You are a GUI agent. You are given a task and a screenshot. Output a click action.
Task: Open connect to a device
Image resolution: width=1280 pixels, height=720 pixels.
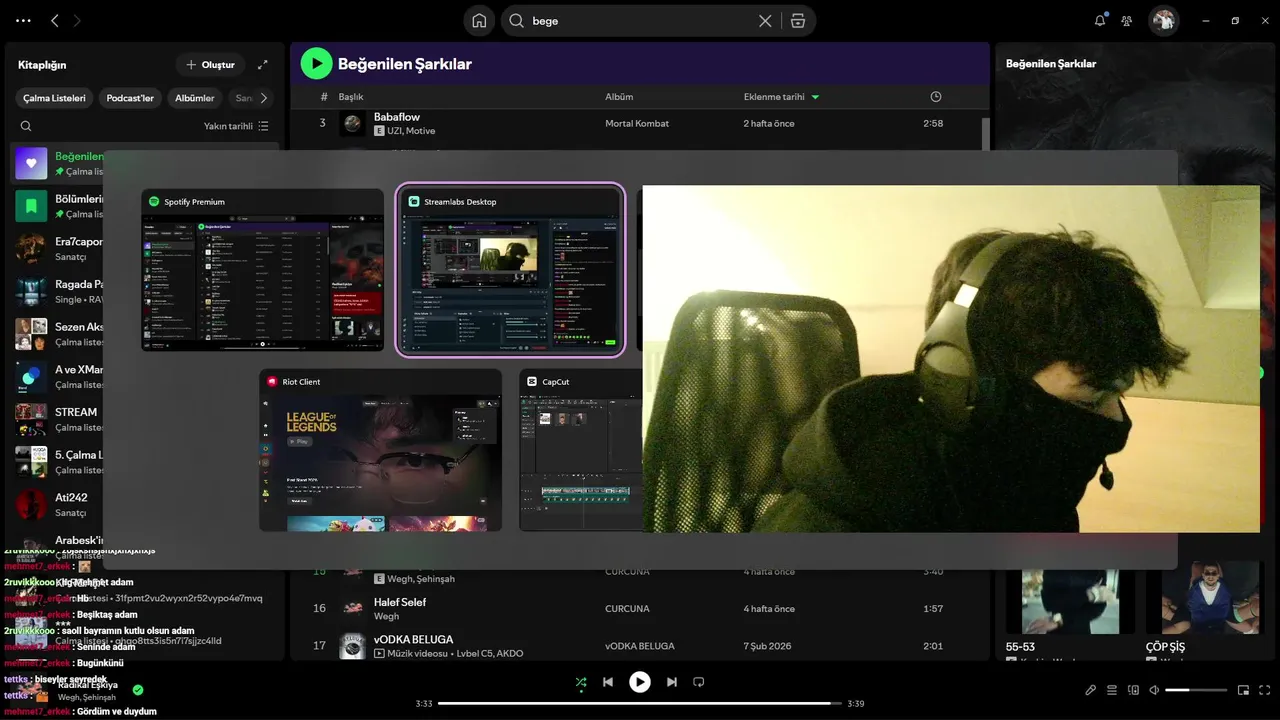click(1133, 690)
